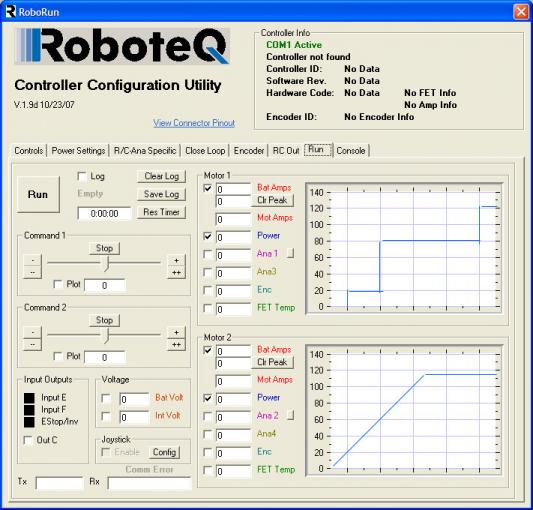Click the timer field showing 0:00:00

pyautogui.click(x=104, y=214)
